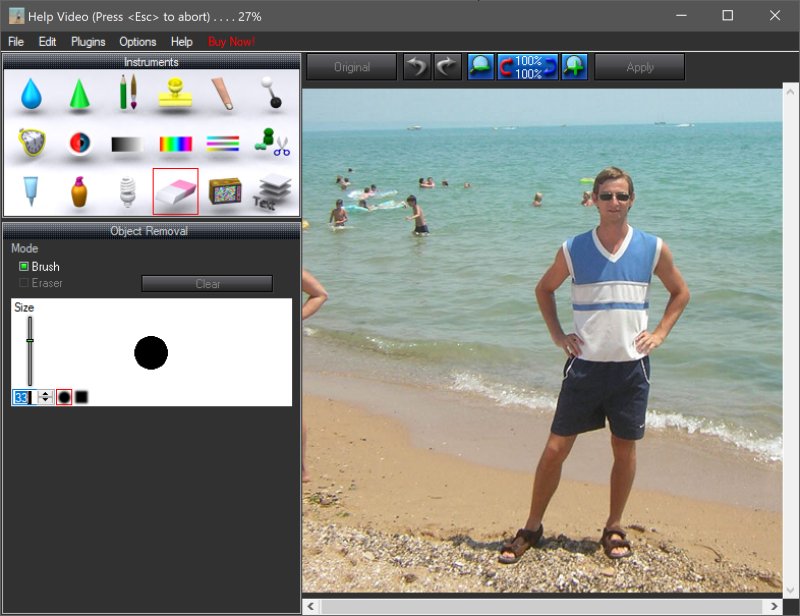This screenshot has width=800, height=616.
Task: Click the red Buy Now! link
Action: point(231,42)
